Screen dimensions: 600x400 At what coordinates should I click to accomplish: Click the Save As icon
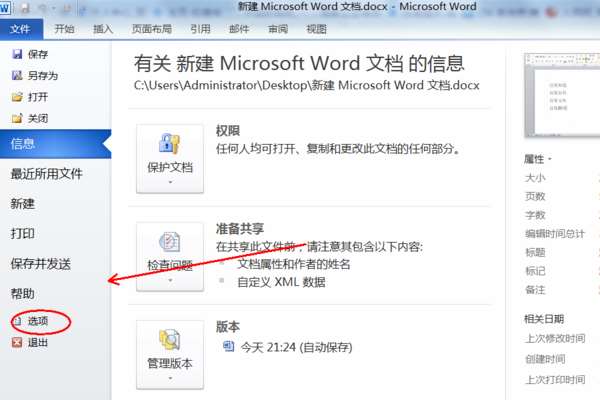[x=17, y=75]
